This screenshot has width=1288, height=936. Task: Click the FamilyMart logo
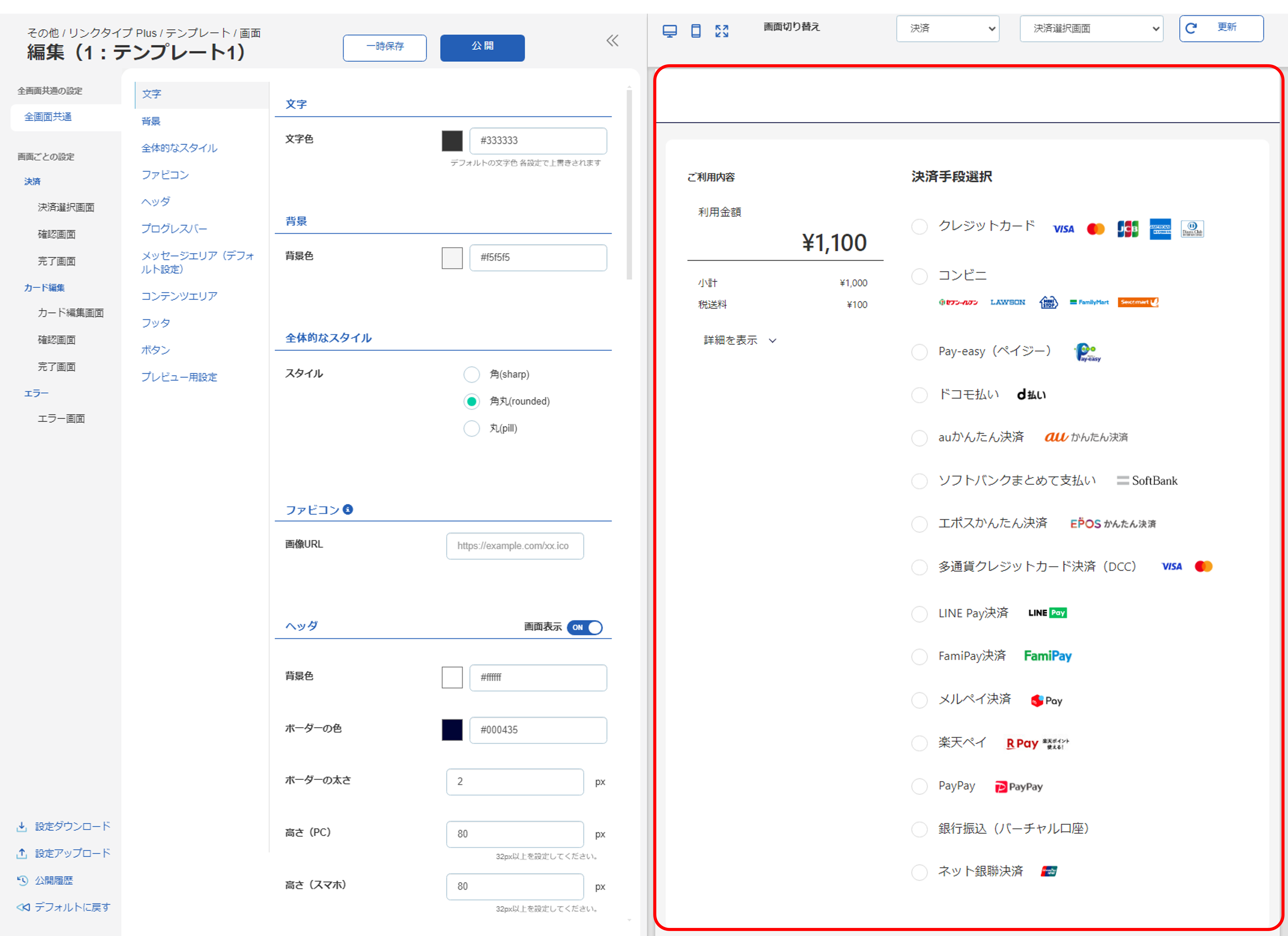point(1089,302)
